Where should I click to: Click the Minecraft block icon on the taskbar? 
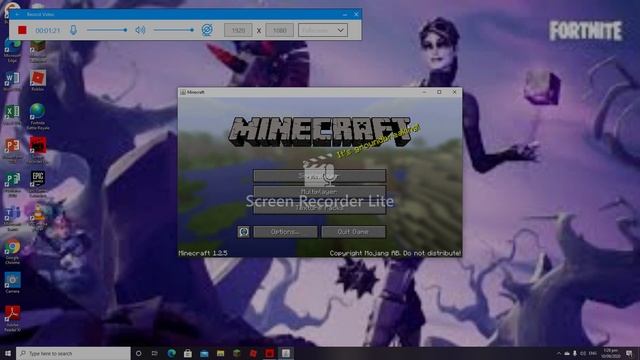(237, 353)
